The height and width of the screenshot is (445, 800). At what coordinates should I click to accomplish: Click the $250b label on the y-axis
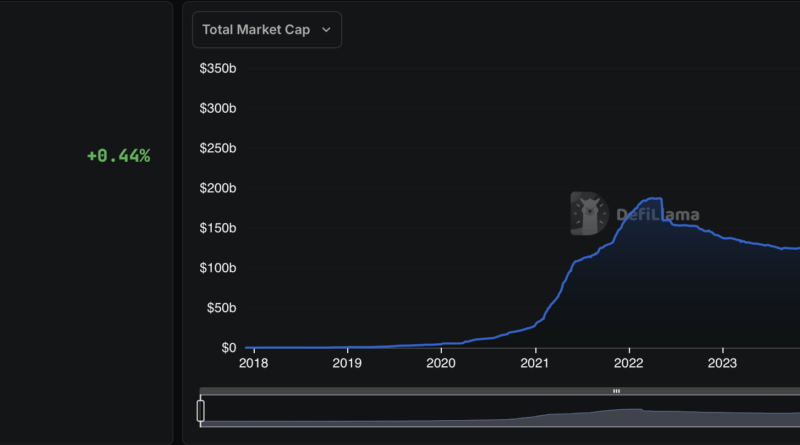pyautogui.click(x=218, y=148)
